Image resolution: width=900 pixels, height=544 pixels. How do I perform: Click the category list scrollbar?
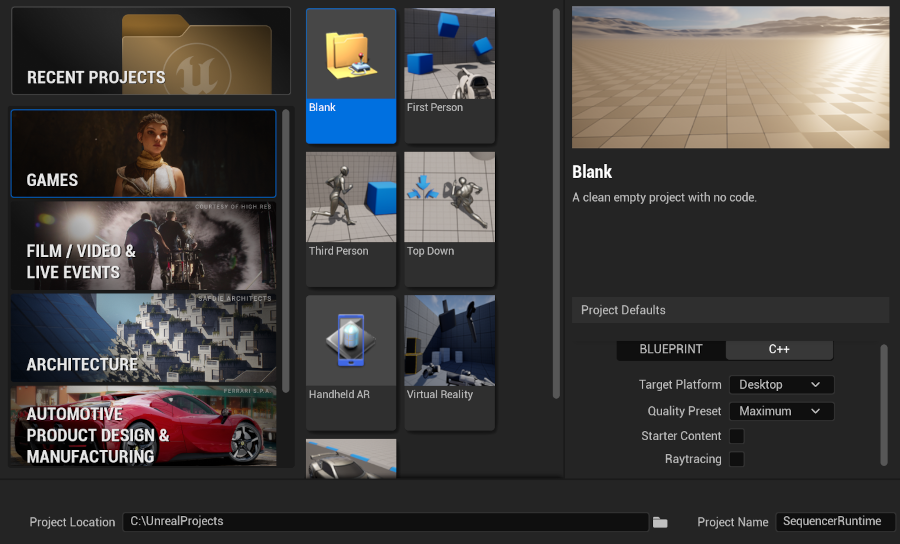coord(286,250)
